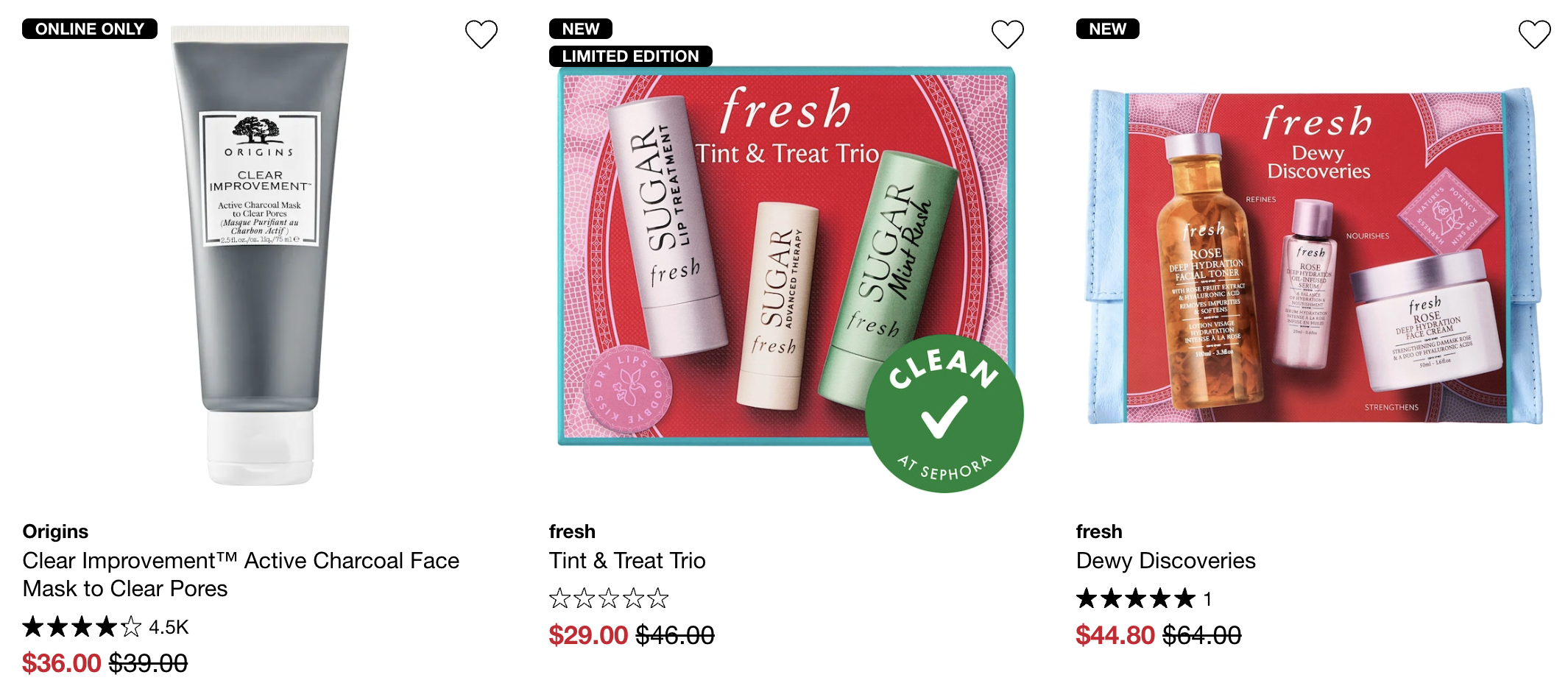Click fresh brand name above Tint & Treat Trio
This screenshot has width=1568, height=686.
click(x=572, y=531)
